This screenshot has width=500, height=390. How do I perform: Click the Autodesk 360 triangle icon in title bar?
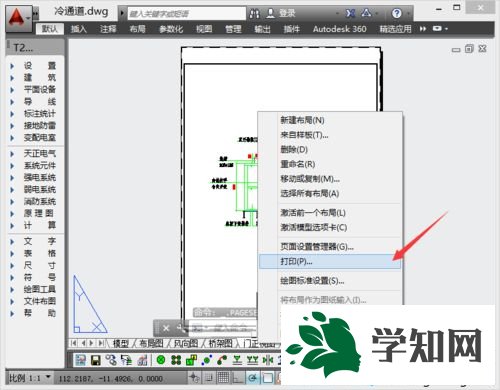(x=366, y=13)
